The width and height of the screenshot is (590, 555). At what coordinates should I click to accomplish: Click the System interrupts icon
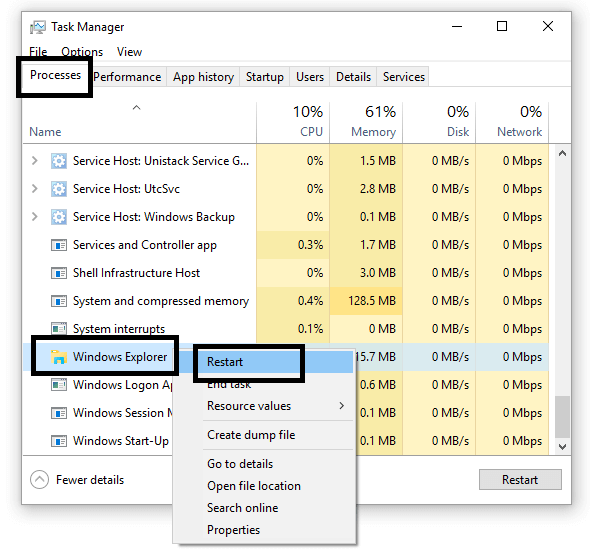pos(59,329)
